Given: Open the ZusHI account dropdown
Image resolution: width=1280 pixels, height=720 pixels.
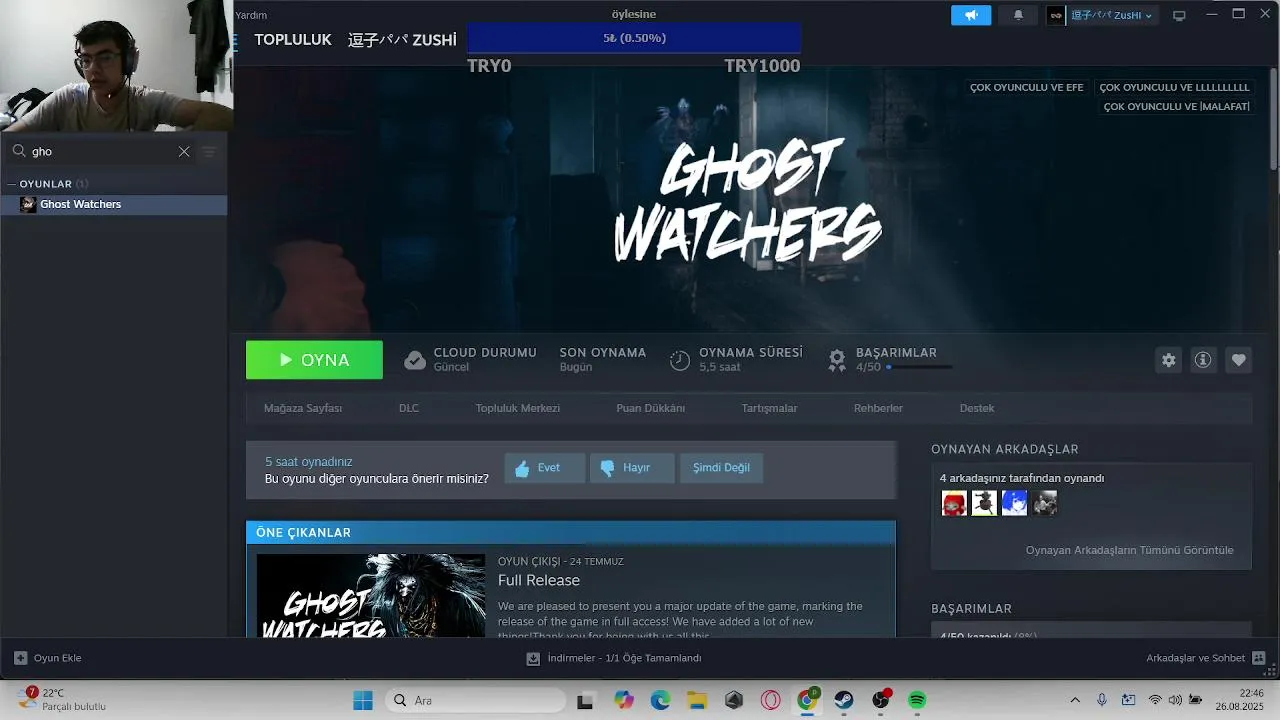Looking at the screenshot, I should 1102,15.
